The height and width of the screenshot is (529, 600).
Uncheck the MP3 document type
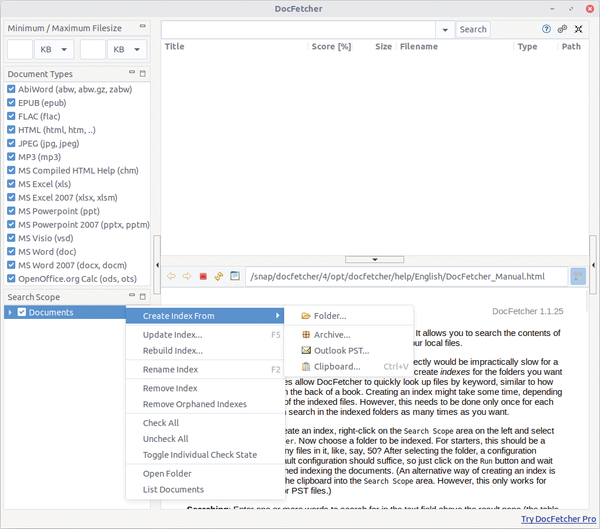(x=11, y=157)
